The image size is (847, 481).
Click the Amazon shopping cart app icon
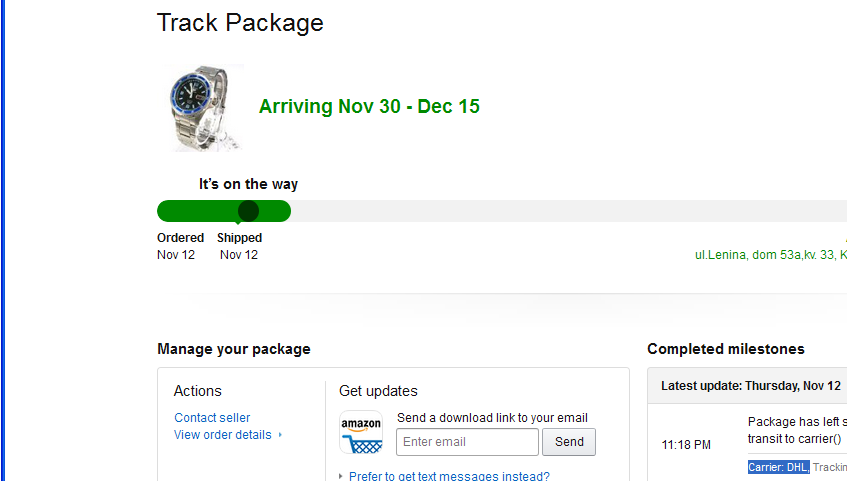tap(361, 433)
